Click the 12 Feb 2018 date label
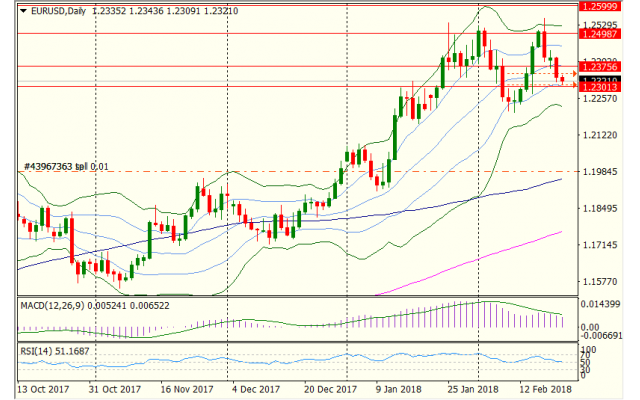Viewport: 640px width, 400px height. [x=545, y=389]
